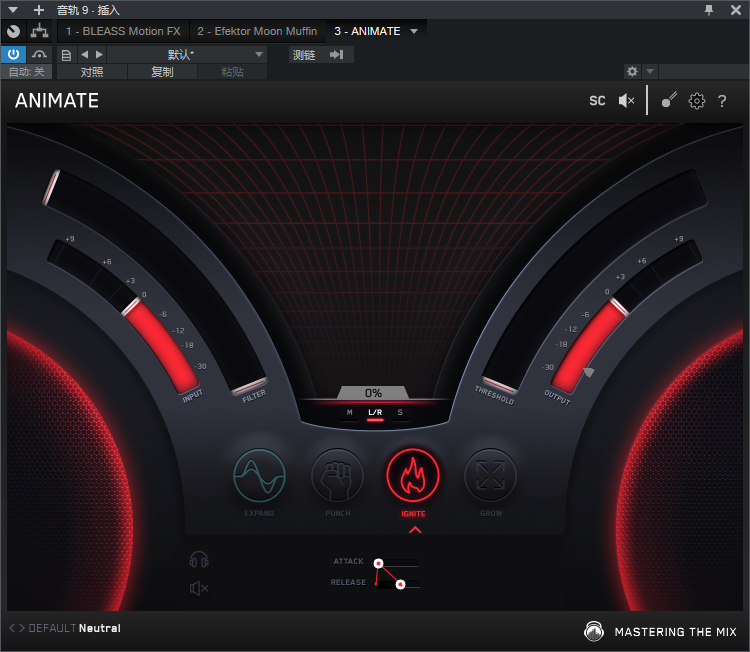Collapse IGNITE settings with red chevron
This screenshot has width=750, height=652.
[415, 530]
